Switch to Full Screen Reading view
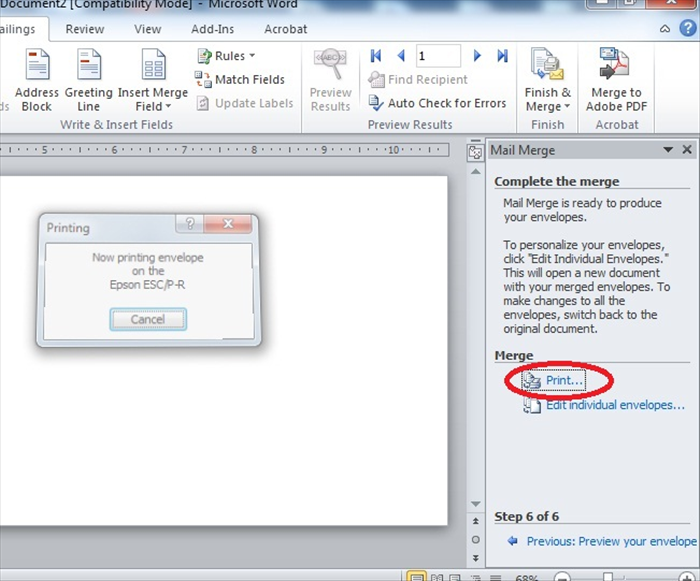This screenshot has height=581, width=700. pos(437,577)
